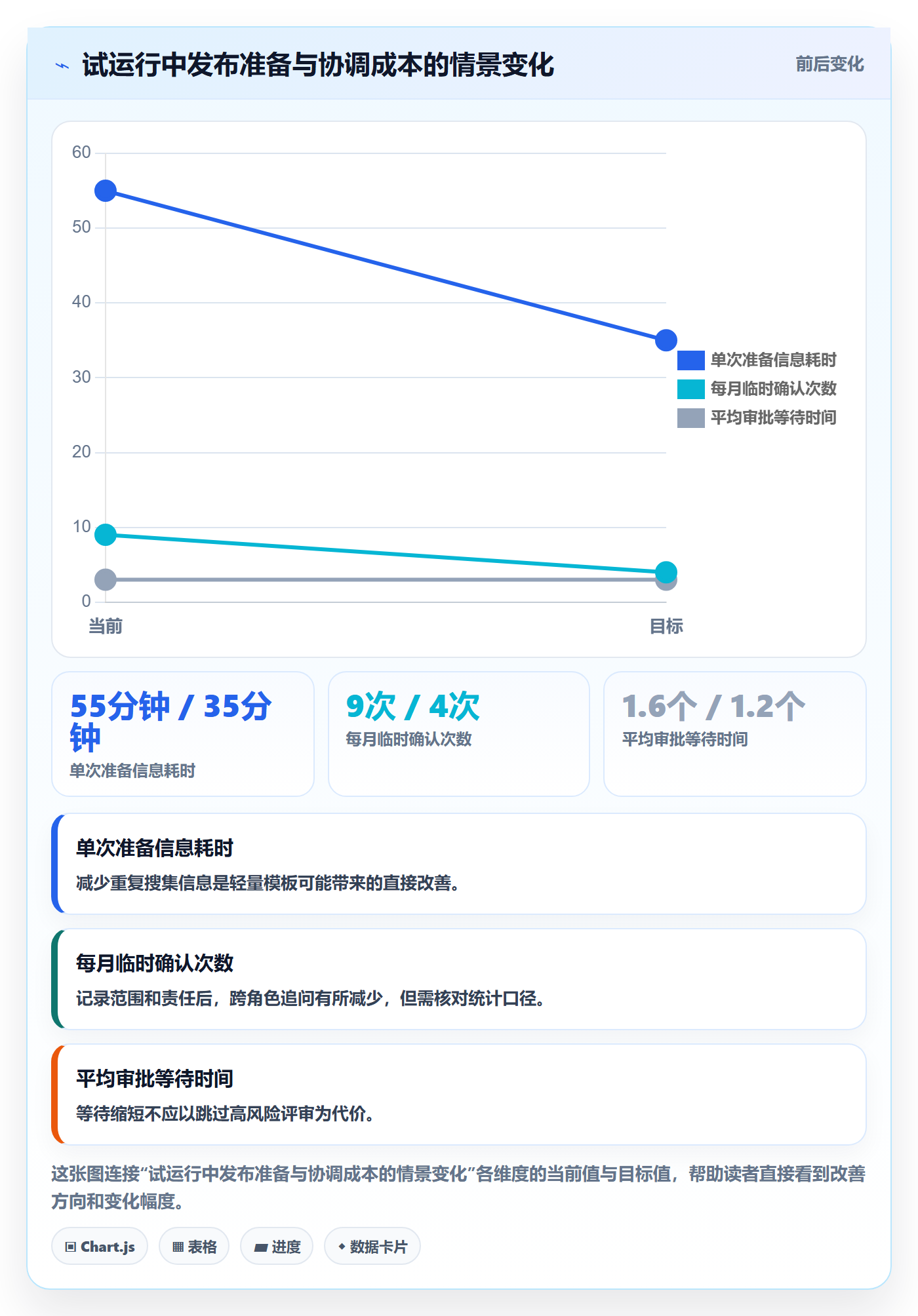This screenshot has width=918, height=1316.
Task: Click the blue data point at 目标 (35)
Action: tap(666, 340)
